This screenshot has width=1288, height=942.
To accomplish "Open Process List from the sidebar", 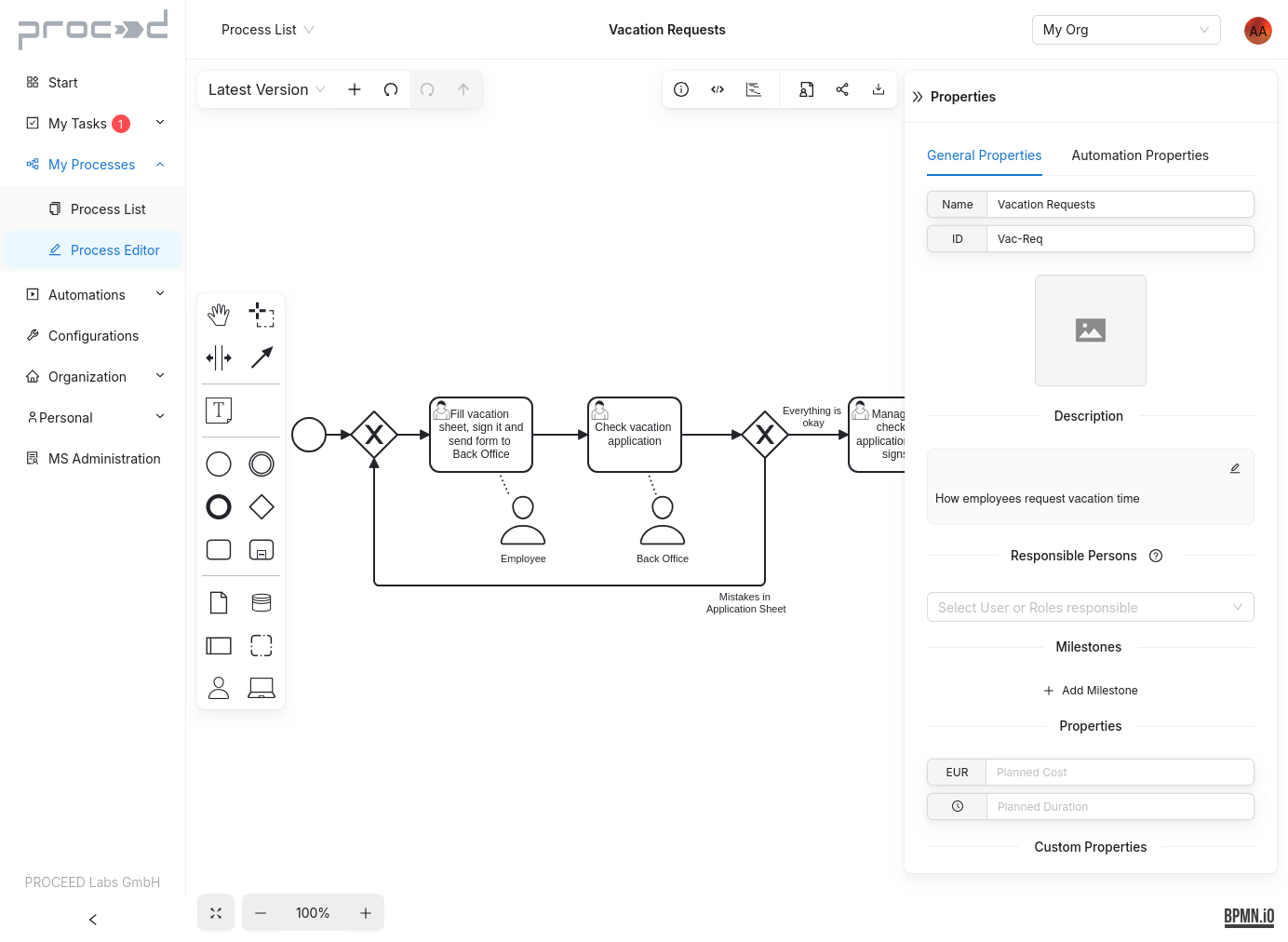I will (x=107, y=209).
